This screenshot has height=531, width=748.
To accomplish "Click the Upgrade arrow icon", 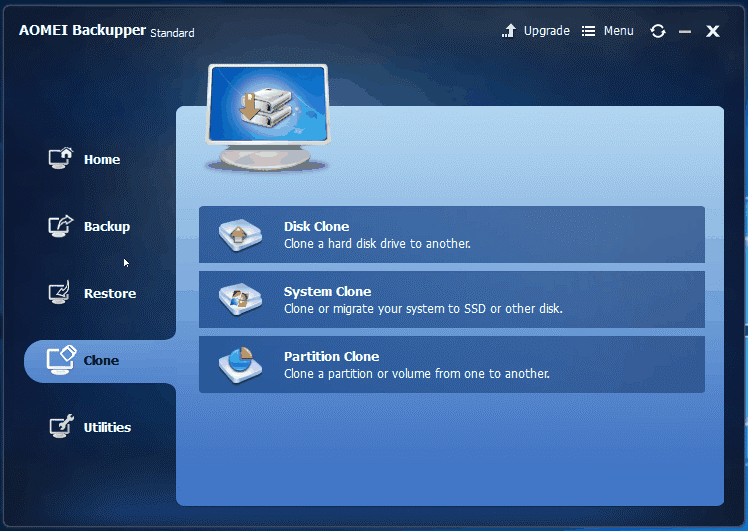I will [x=509, y=31].
